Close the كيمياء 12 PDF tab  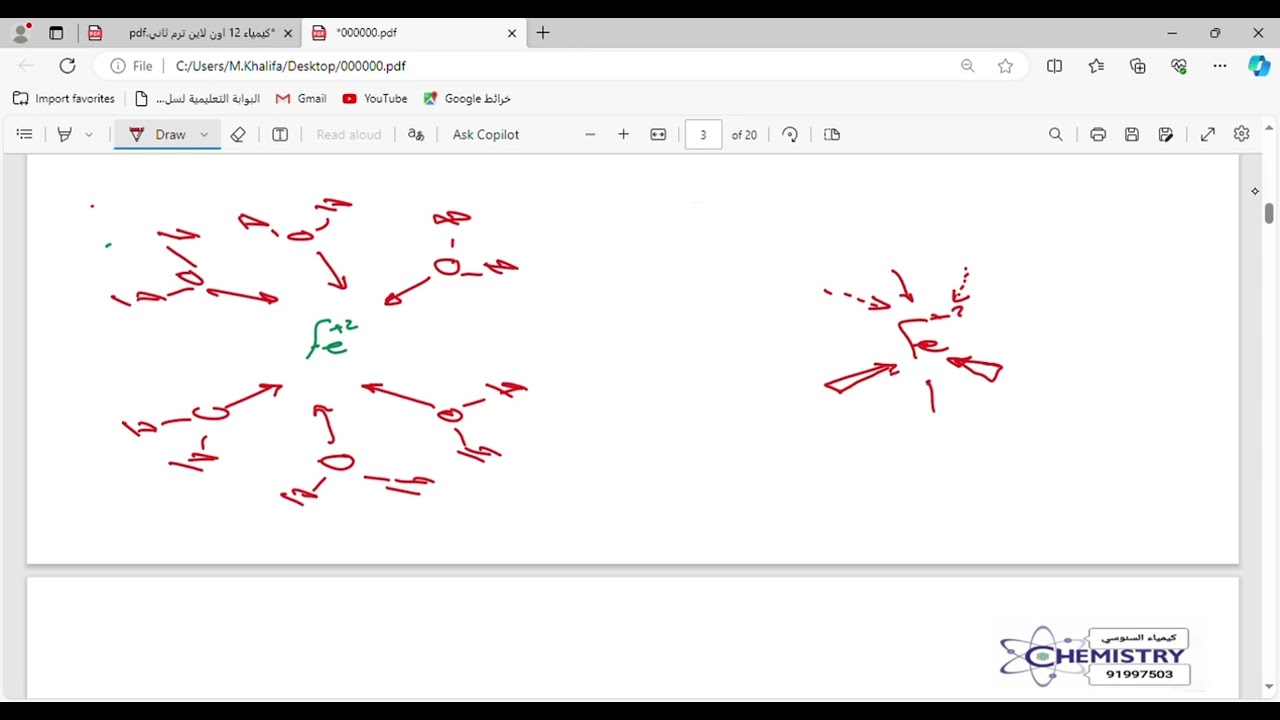pos(288,33)
